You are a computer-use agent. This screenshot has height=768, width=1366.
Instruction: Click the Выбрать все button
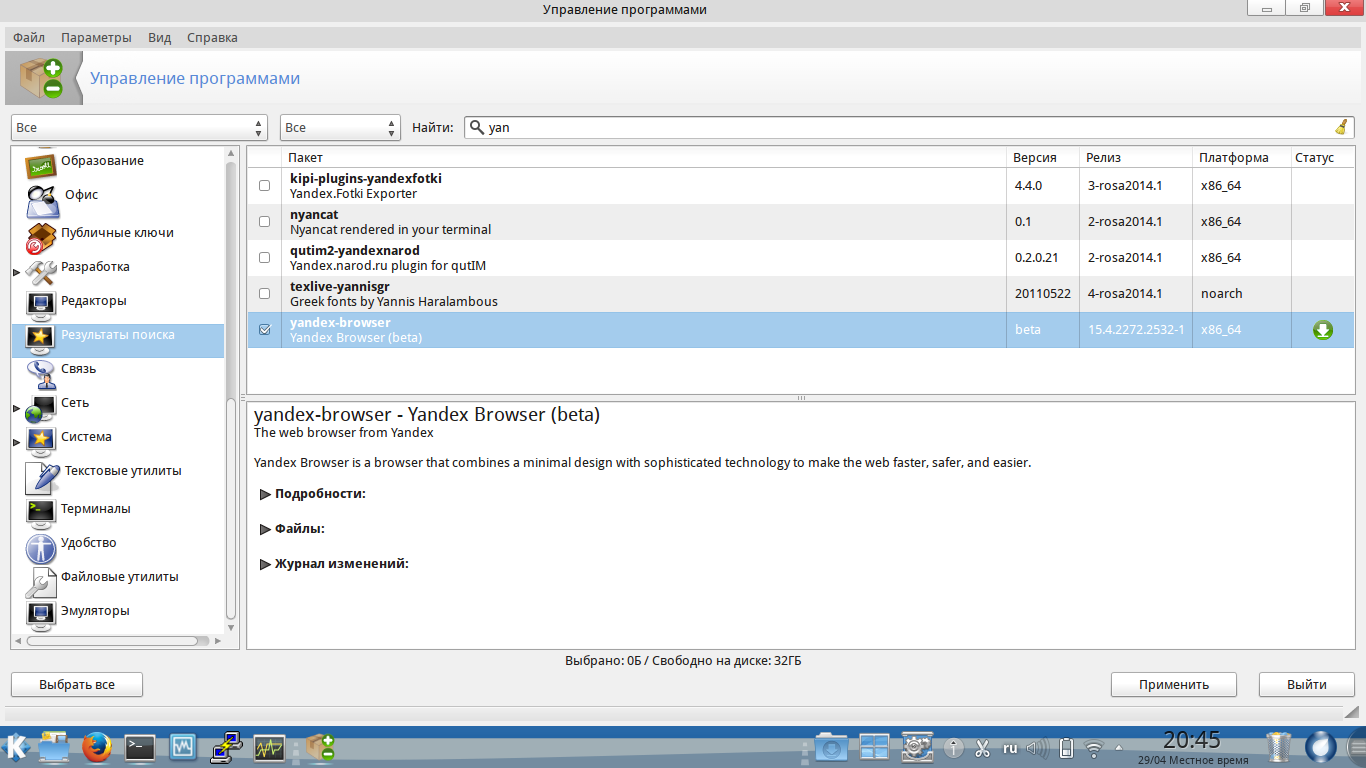pyautogui.click(x=77, y=685)
